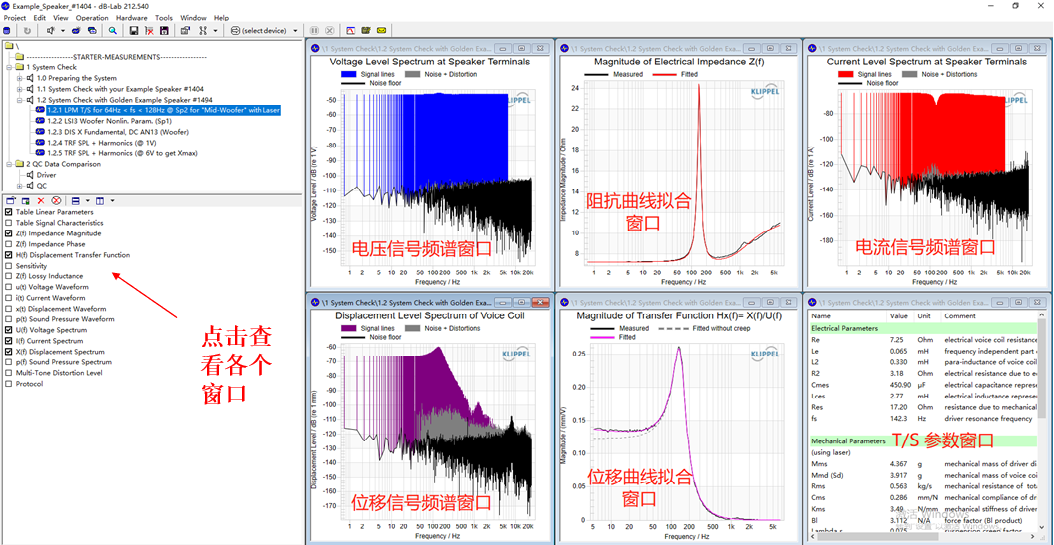Expand the QC tree node
The width and height of the screenshot is (1054, 545).
point(19,185)
